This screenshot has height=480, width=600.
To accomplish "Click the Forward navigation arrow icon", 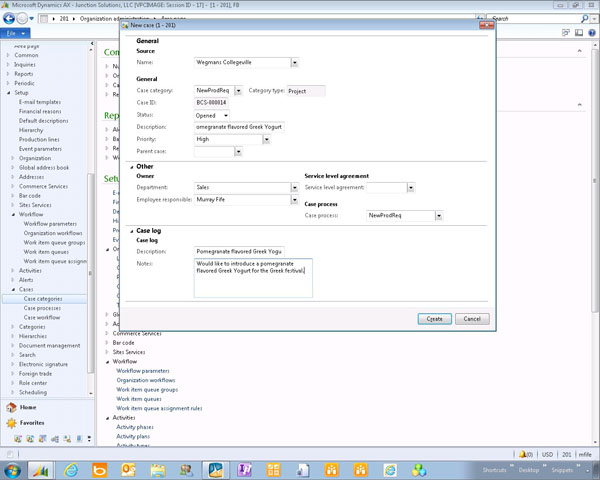I will coord(22,18).
